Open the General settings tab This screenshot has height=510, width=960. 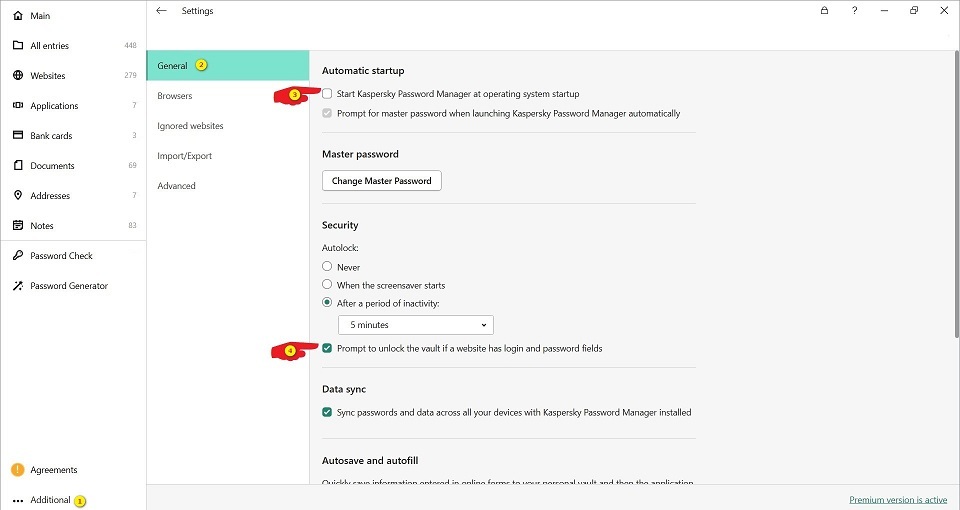click(228, 66)
